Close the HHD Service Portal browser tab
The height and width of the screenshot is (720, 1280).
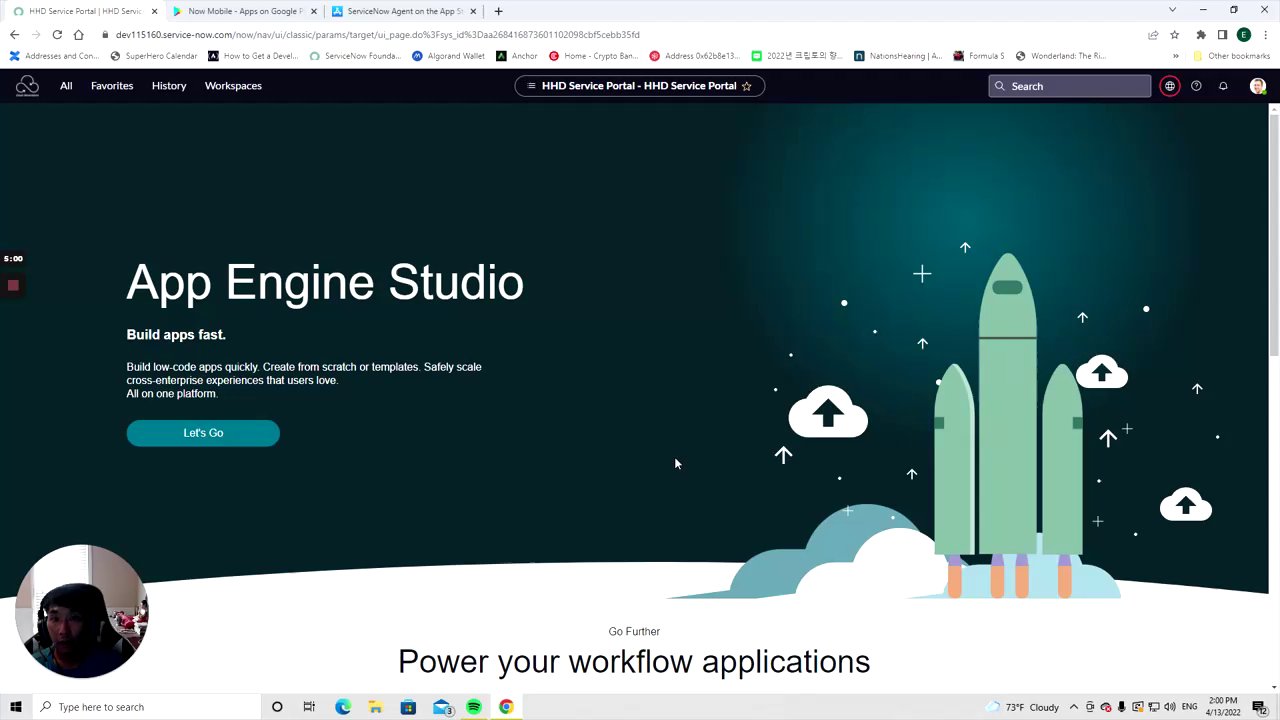click(x=154, y=11)
